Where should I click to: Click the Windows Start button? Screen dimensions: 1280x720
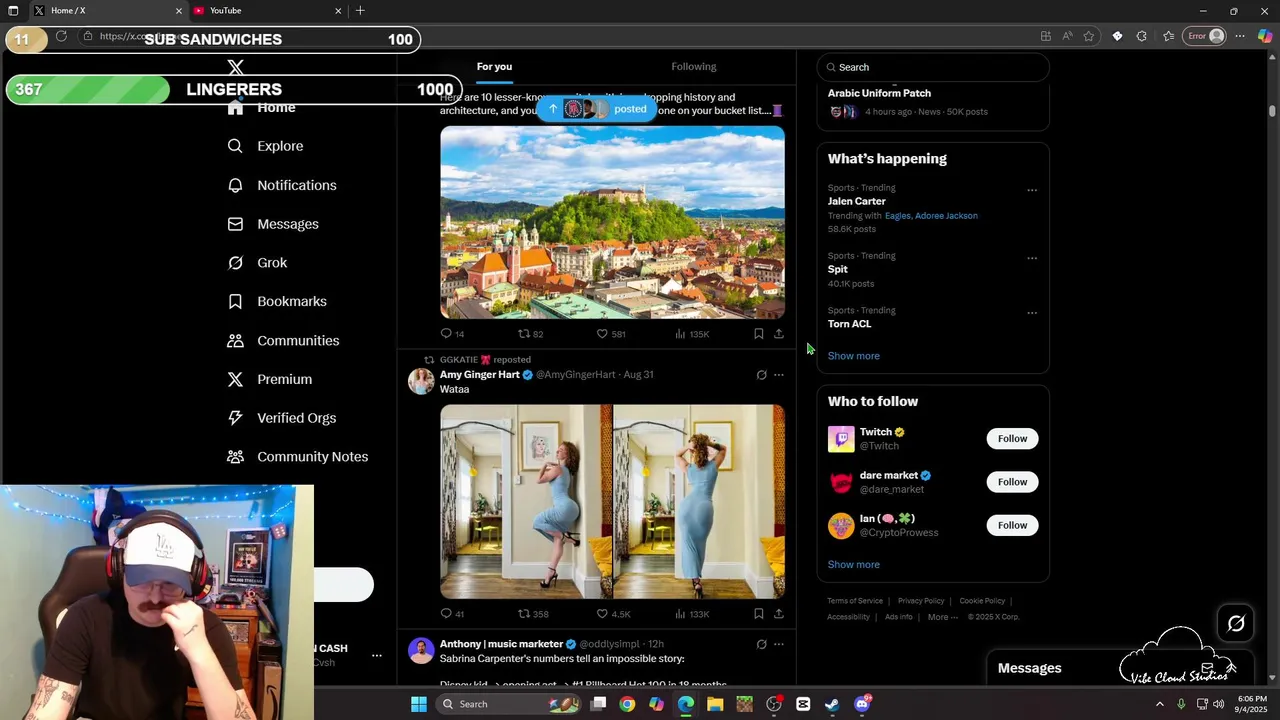click(419, 704)
